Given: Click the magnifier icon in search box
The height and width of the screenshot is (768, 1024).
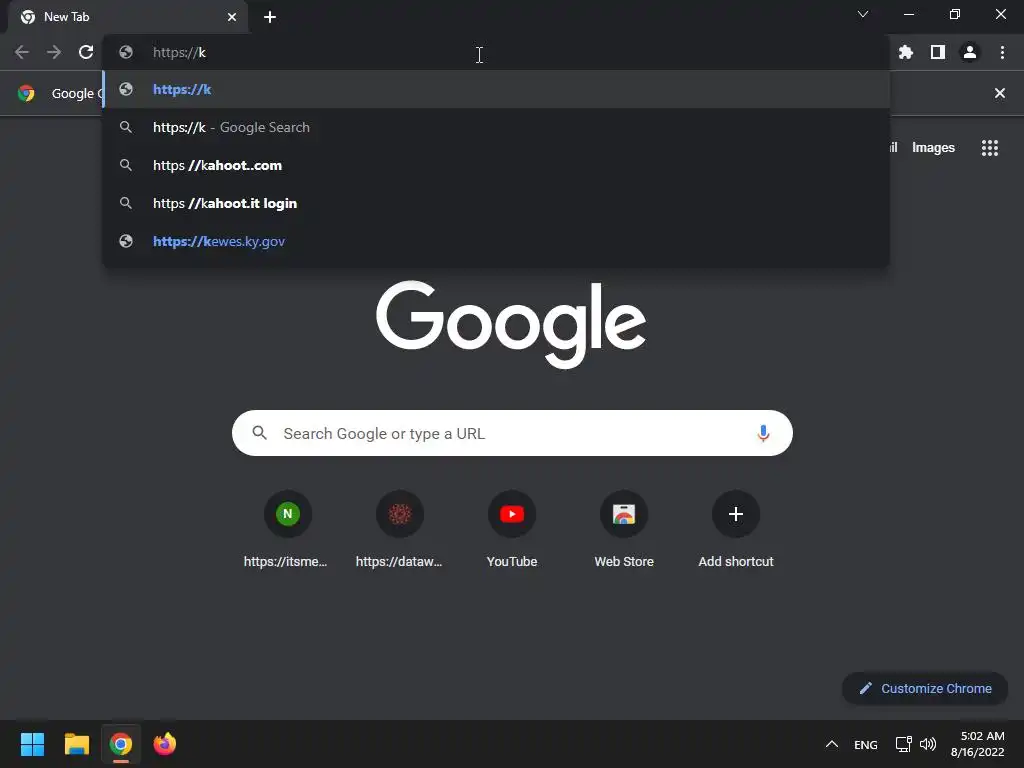Looking at the screenshot, I should [259, 433].
